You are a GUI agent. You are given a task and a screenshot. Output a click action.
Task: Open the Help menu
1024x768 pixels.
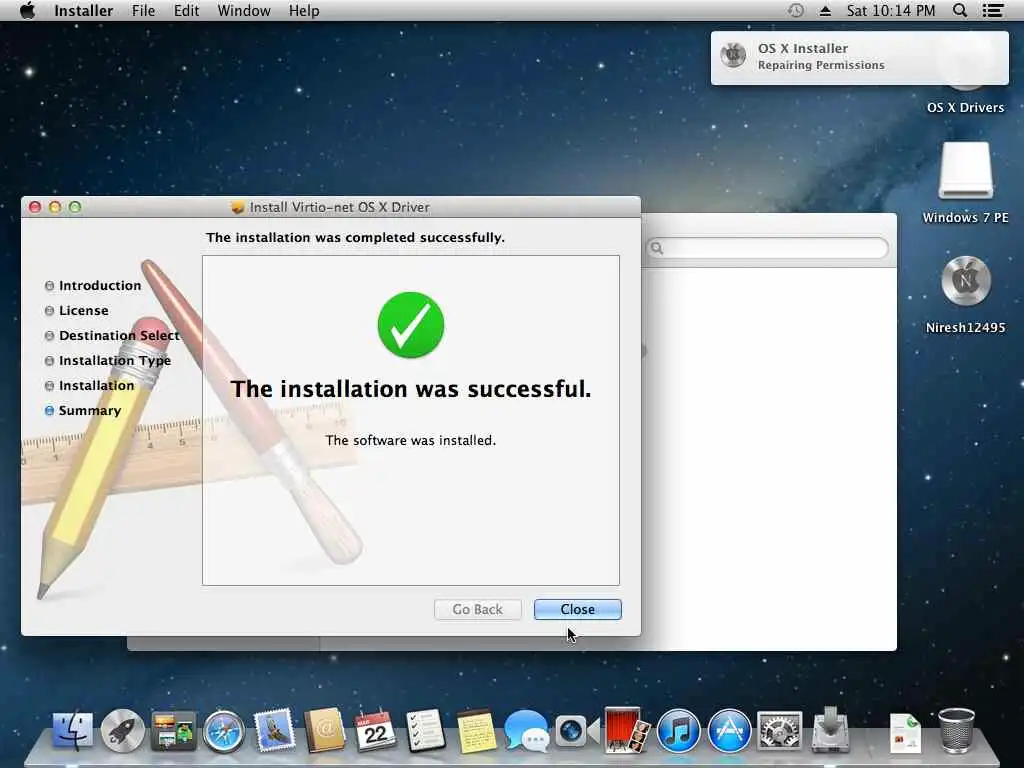(x=304, y=10)
